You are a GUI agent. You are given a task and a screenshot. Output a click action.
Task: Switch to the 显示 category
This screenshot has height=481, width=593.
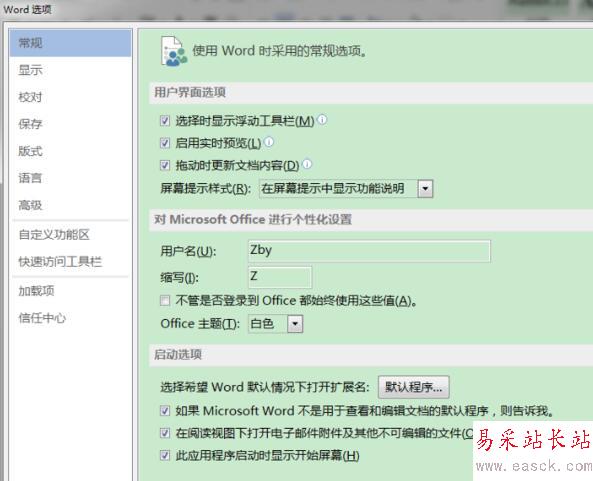click(x=70, y=70)
